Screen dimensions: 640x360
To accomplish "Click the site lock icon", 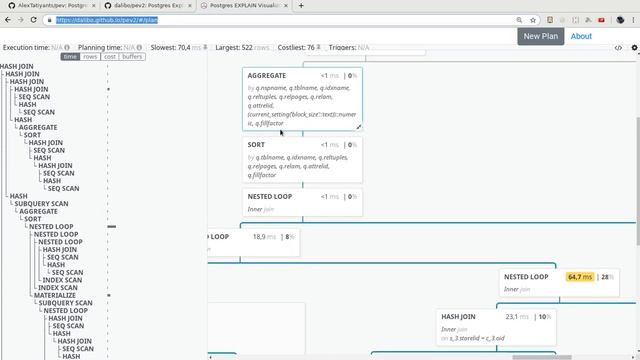I will coord(49,20).
